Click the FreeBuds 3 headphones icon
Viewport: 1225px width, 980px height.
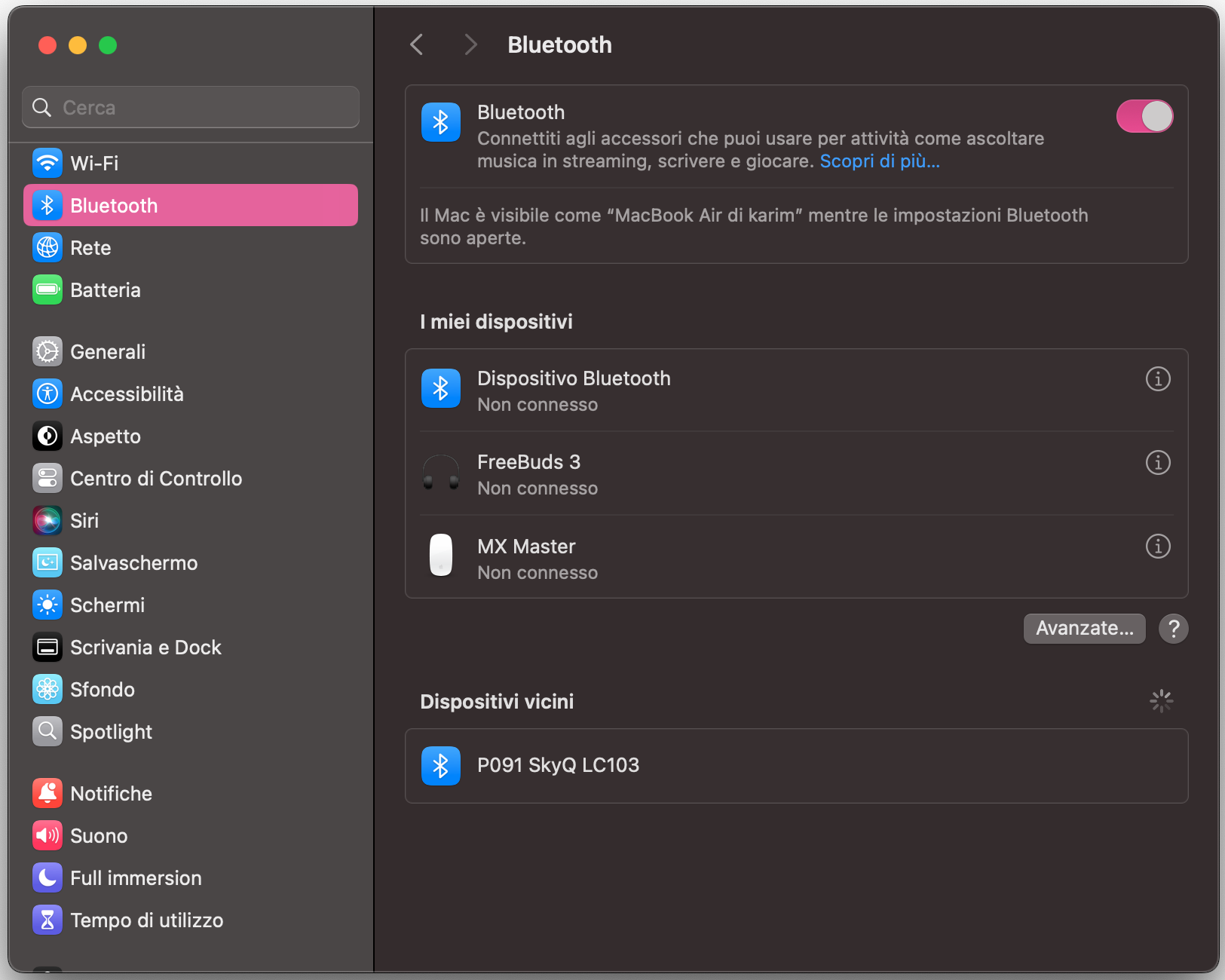440,473
